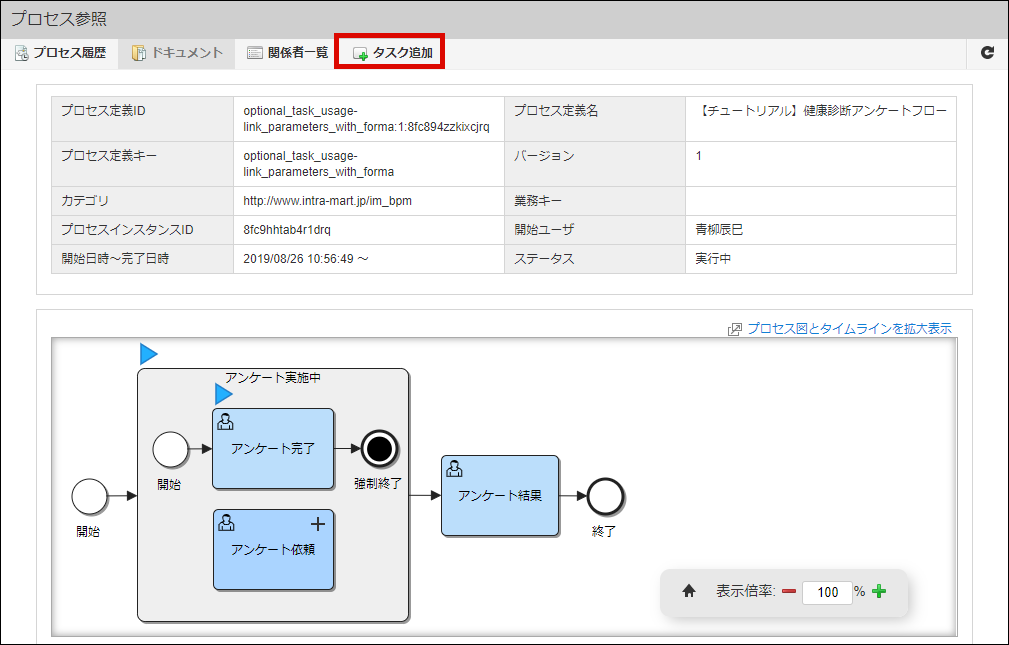Click the 開始 start event circle
1009x645 pixels.
(89, 496)
